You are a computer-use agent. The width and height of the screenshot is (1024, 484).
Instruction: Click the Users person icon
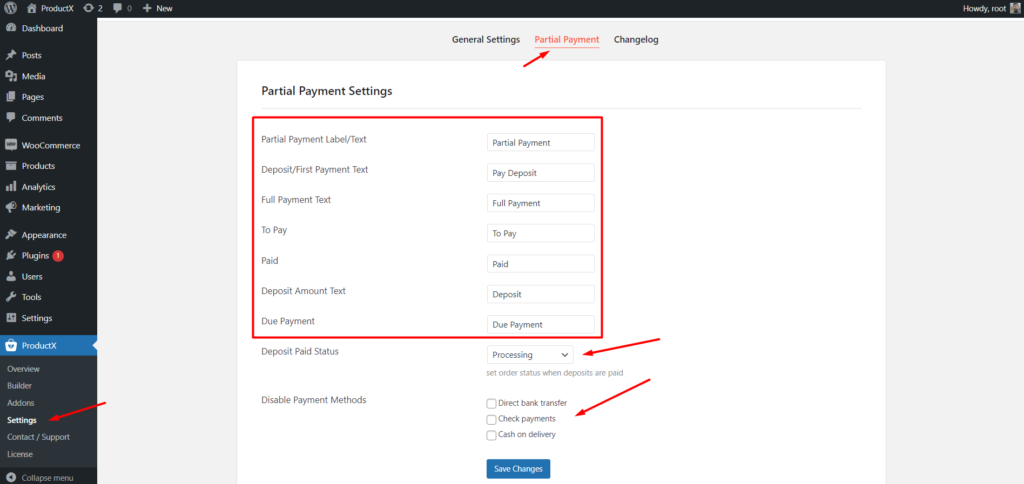[10, 276]
